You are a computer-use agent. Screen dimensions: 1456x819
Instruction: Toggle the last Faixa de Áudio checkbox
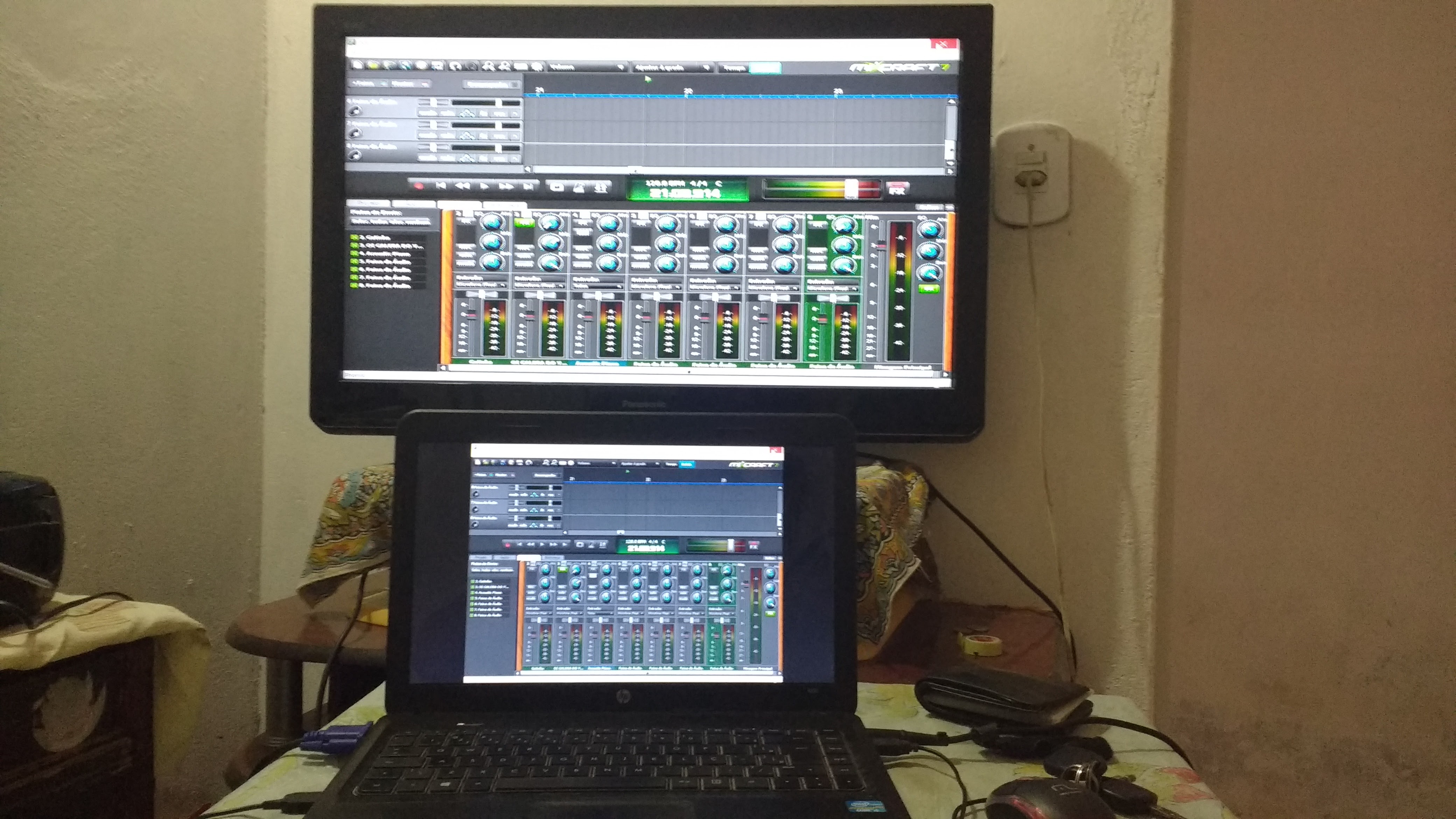pos(355,286)
